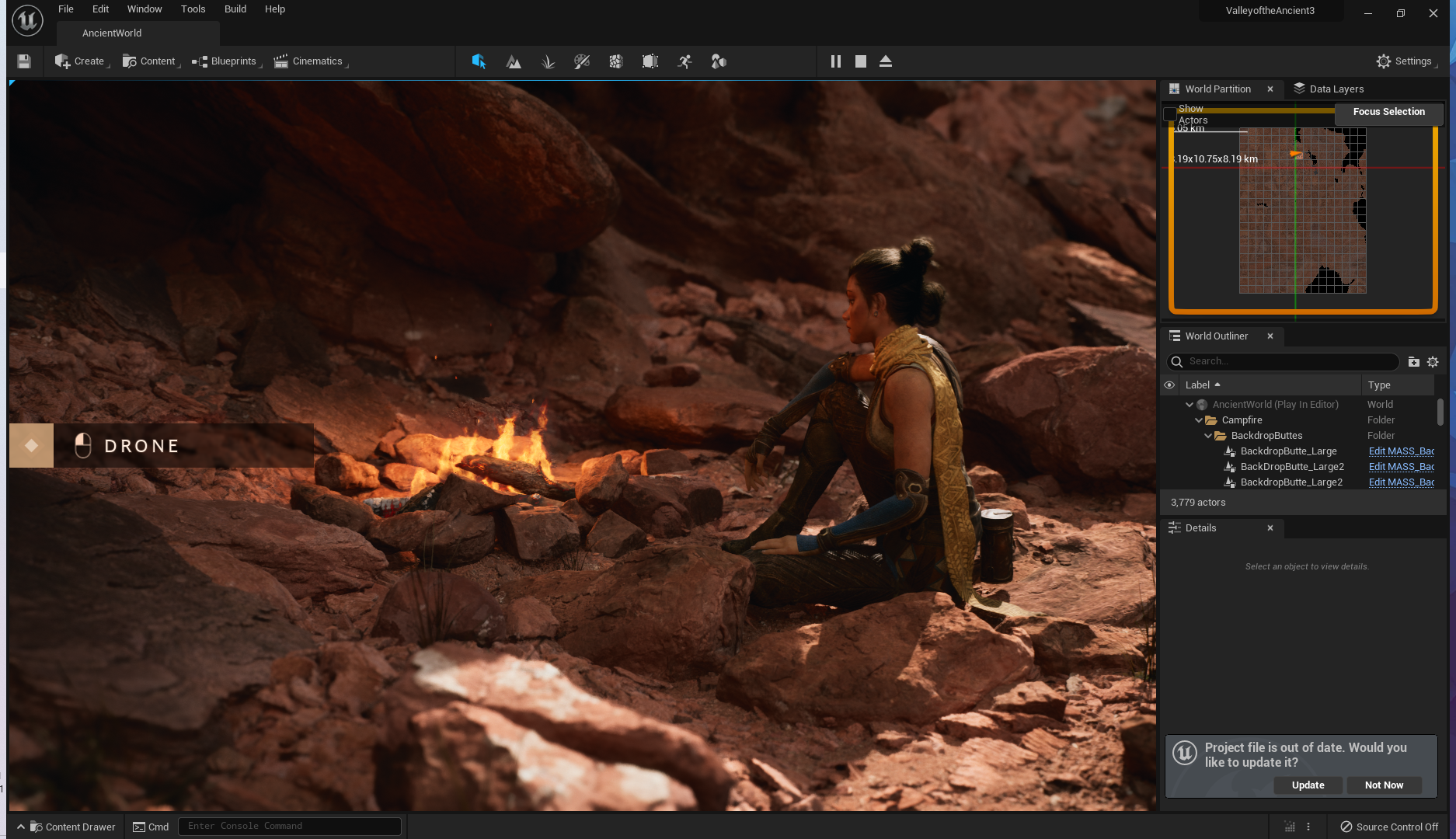Click the World Partition minimap
This screenshot has width=1456, height=839.
click(x=1303, y=211)
